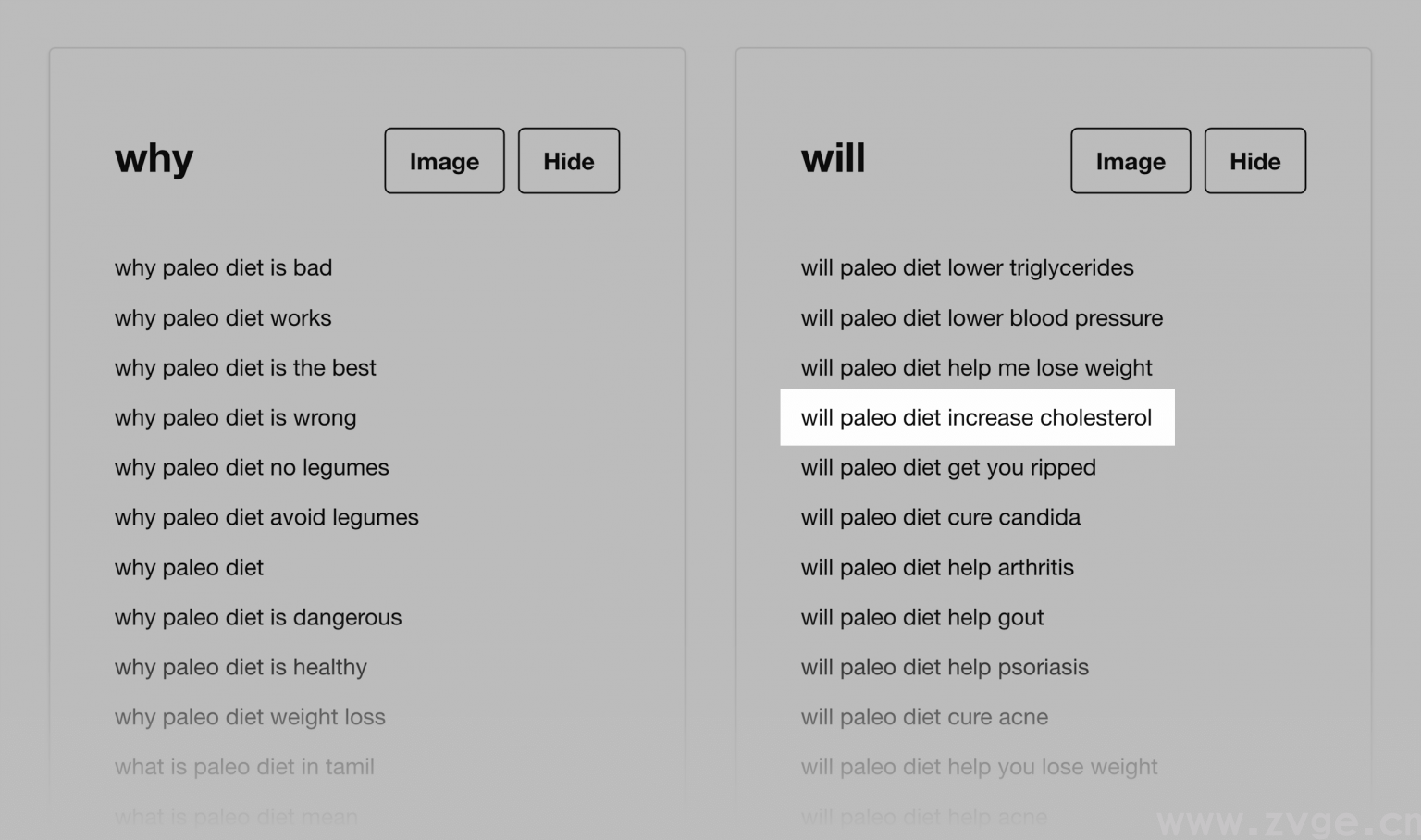Open 'will paleo diet cure candida'
Image resolution: width=1421 pixels, height=840 pixels.
(940, 518)
